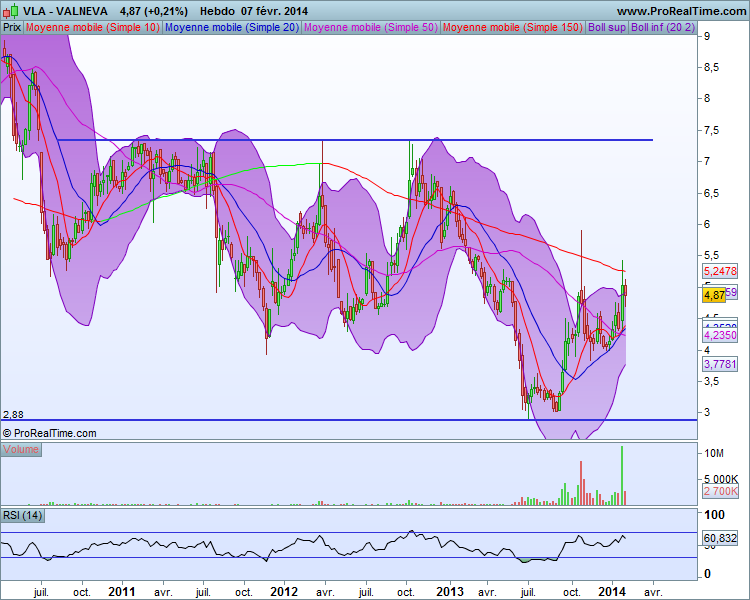This screenshot has width=750, height=600.
Task: Open Moyenne mobile (Simple 20) settings
Action: [232, 27]
